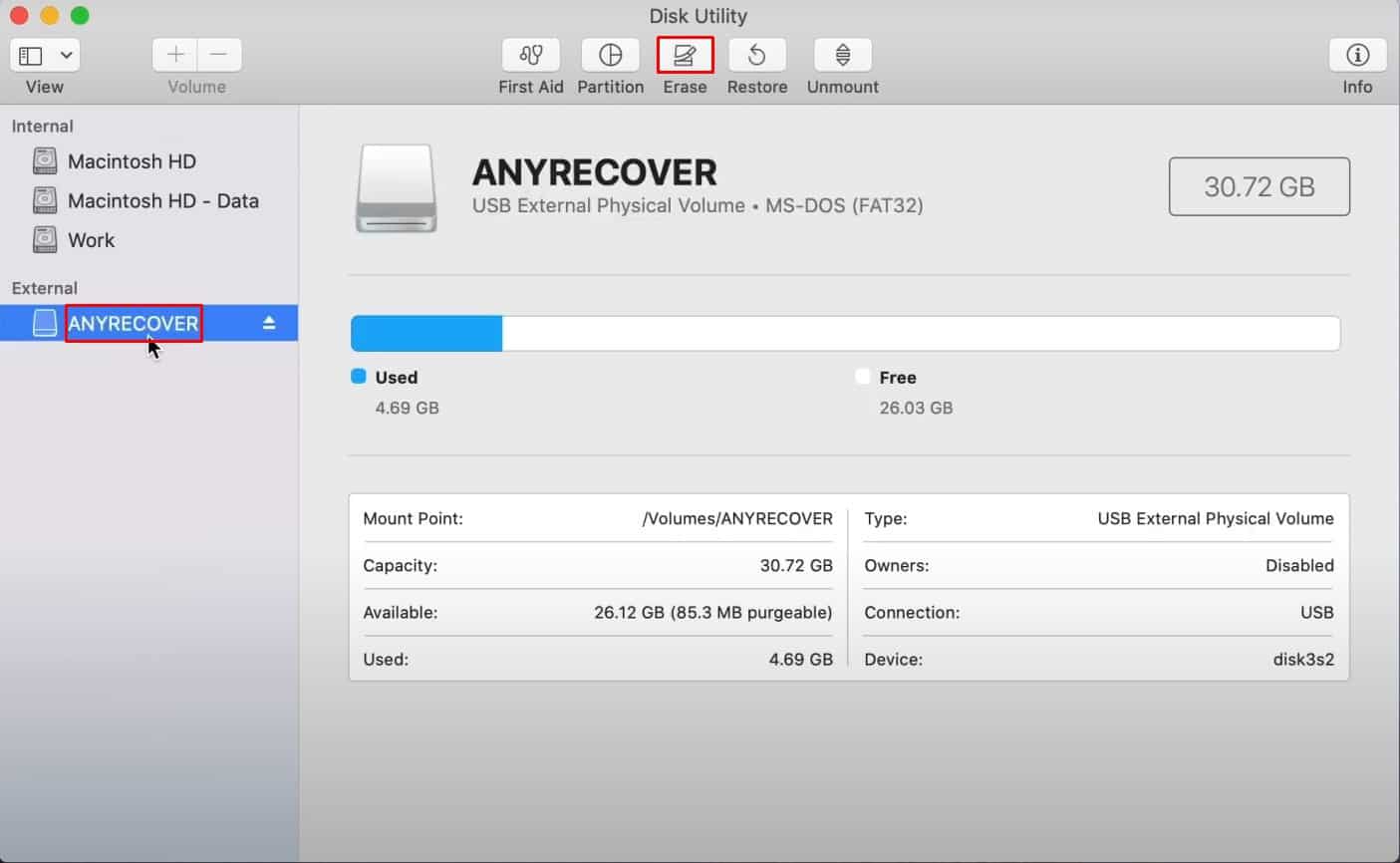This screenshot has height=863, width=1400.
Task: Click the Restore toolbar icon
Action: [757, 55]
